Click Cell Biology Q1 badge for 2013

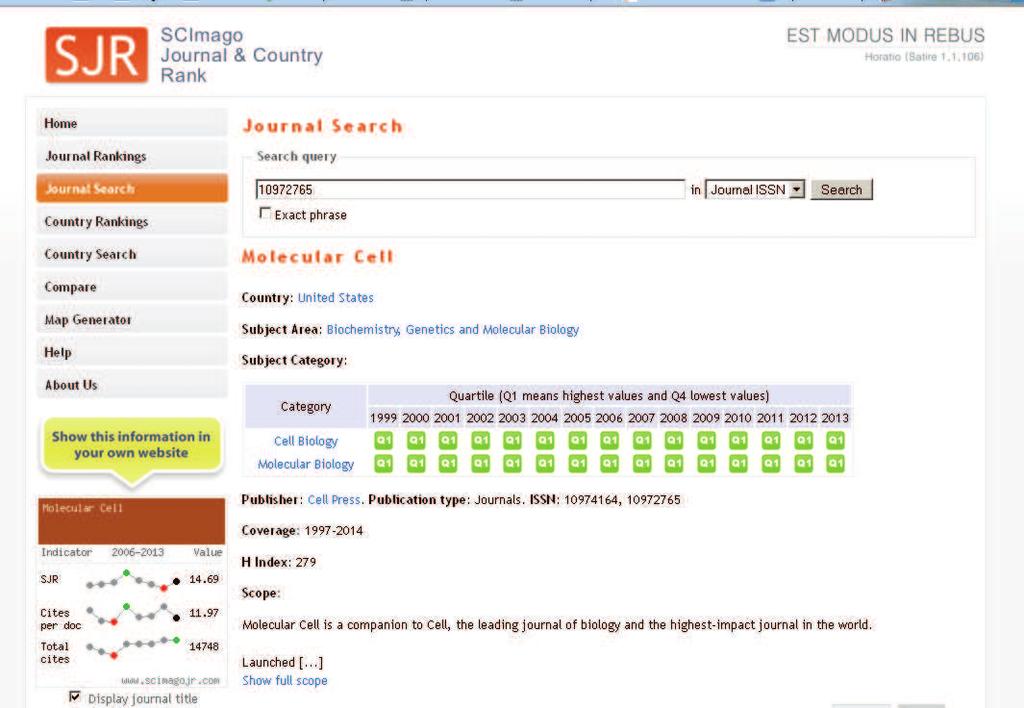[835, 440]
